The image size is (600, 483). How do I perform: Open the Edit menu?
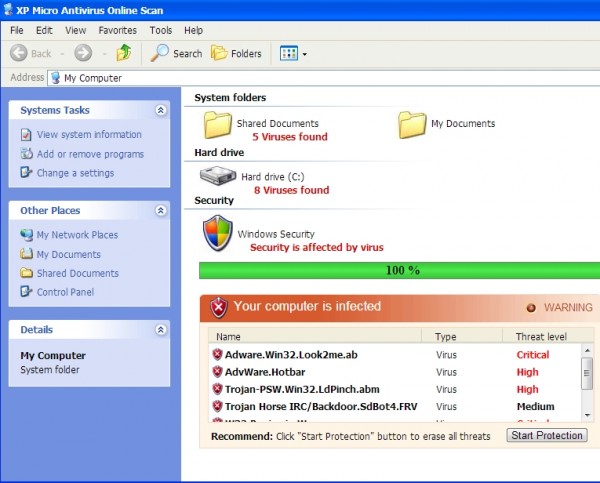click(44, 30)
